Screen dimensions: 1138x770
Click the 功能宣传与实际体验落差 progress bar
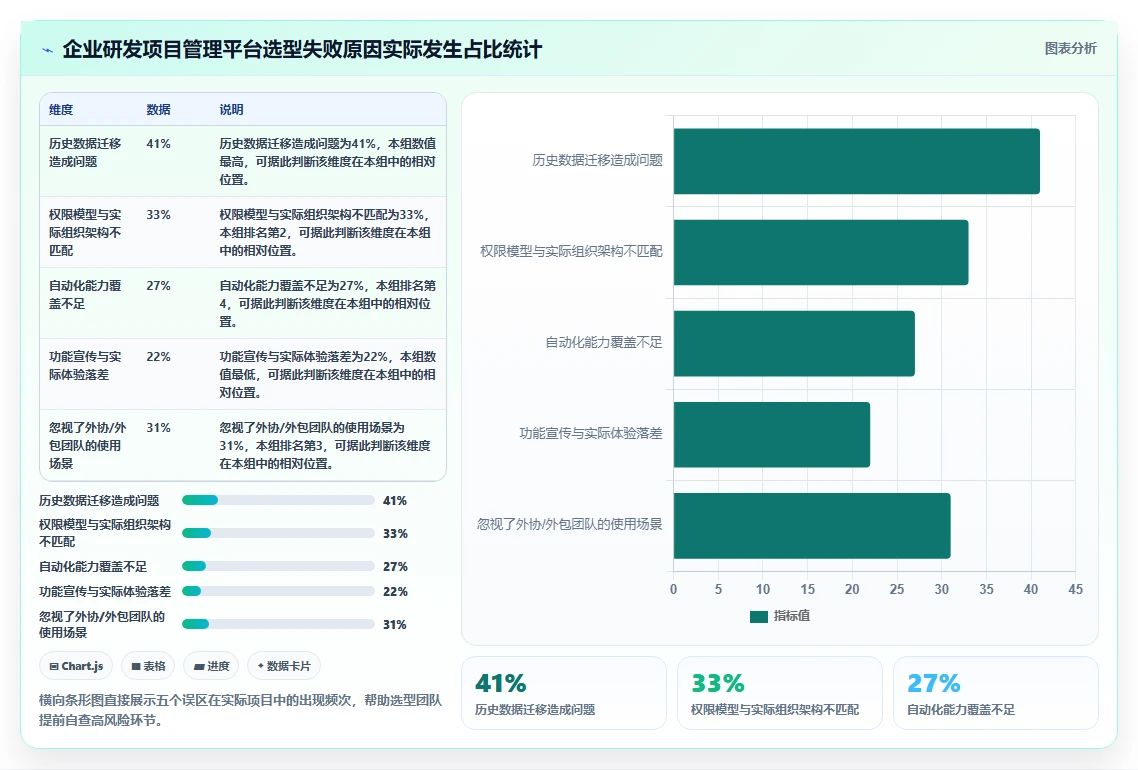coord(278,591)
